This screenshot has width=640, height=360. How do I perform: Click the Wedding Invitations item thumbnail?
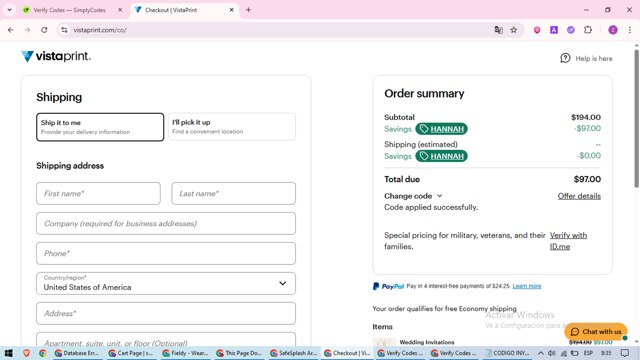click(x=384, y=342)
